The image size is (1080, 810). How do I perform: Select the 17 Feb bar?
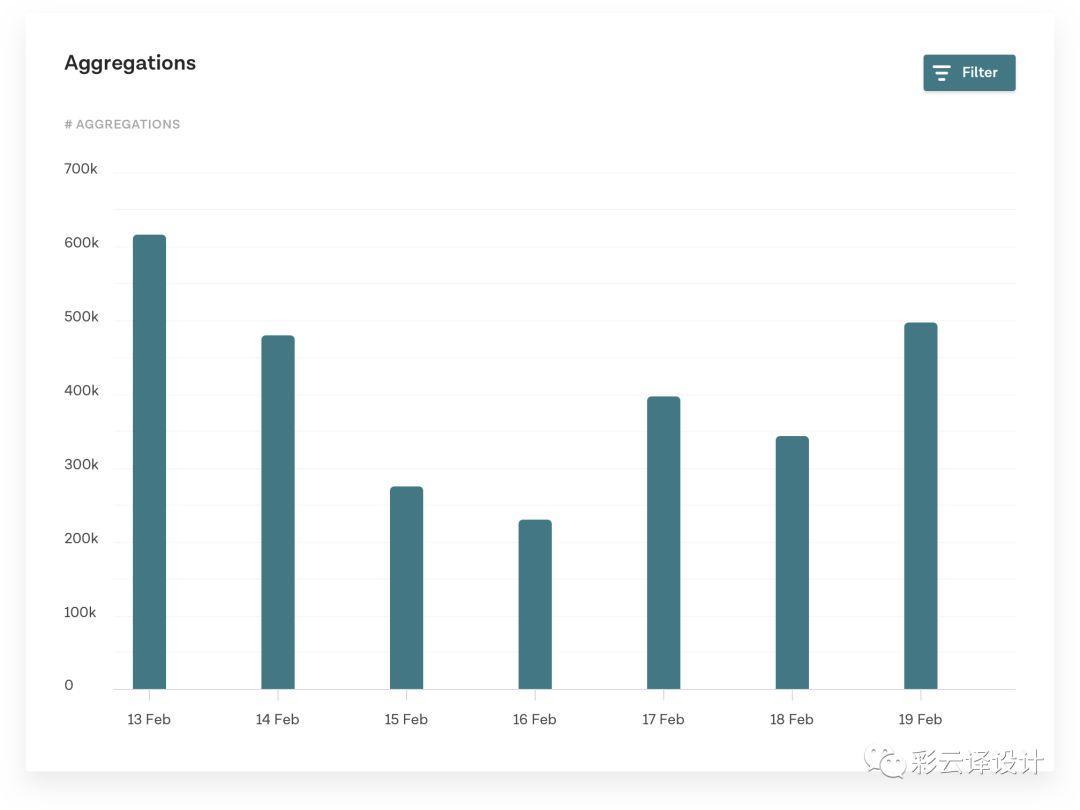tap(663, 542)
